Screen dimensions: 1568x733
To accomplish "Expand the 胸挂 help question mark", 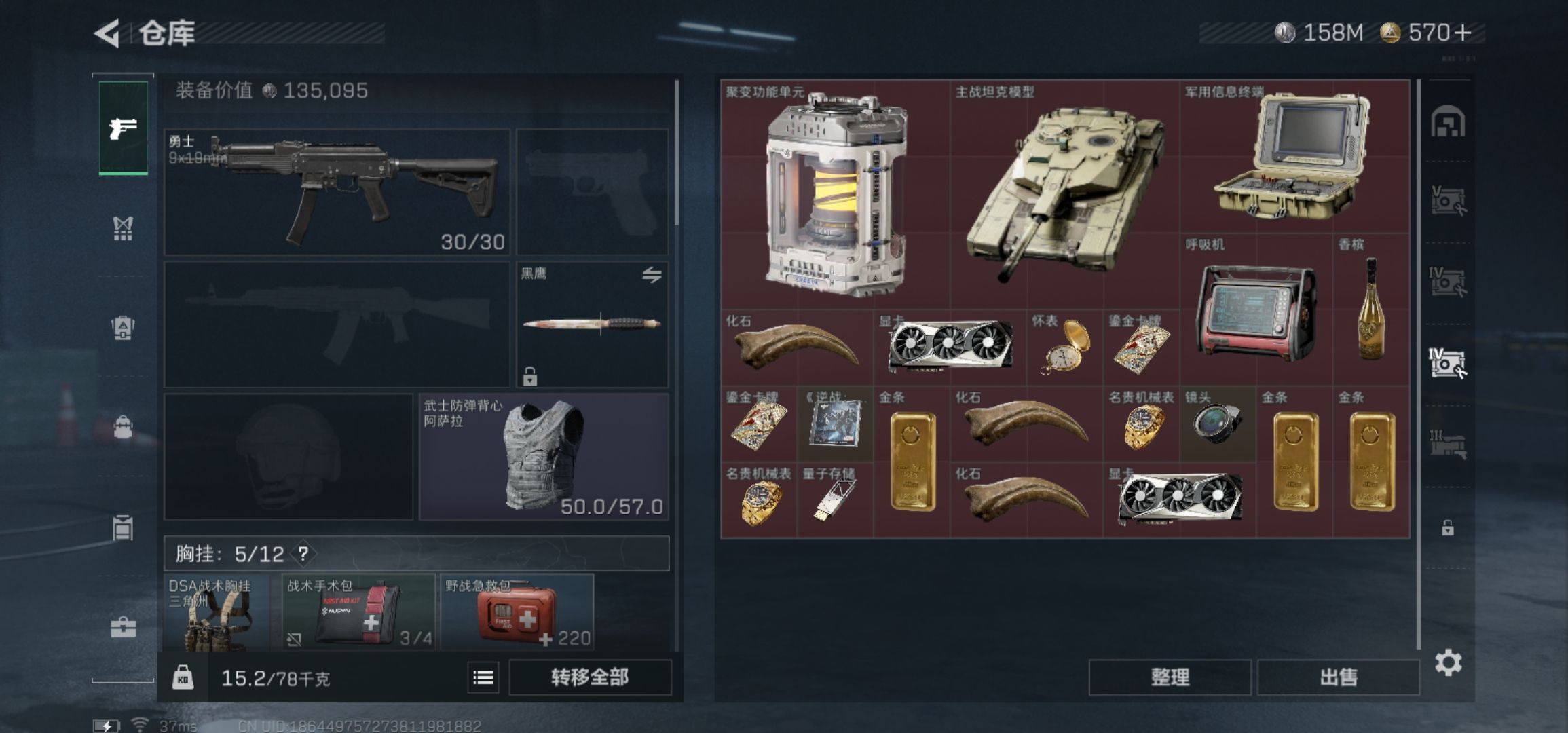I will [303, 554].
